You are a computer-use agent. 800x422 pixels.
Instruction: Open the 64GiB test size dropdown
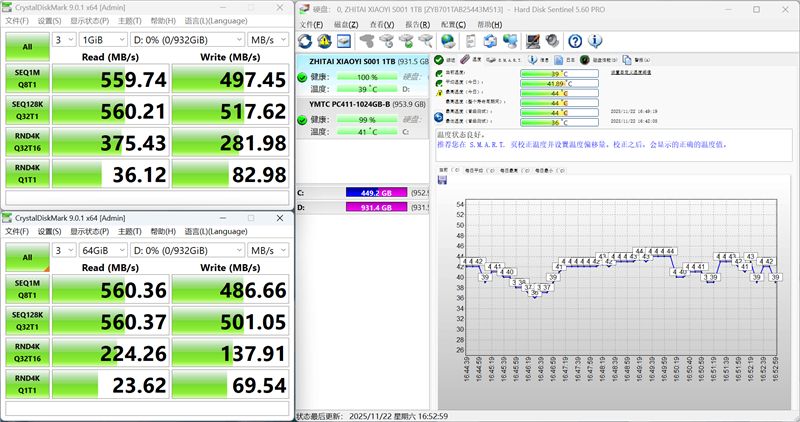(x=103, y=249)
